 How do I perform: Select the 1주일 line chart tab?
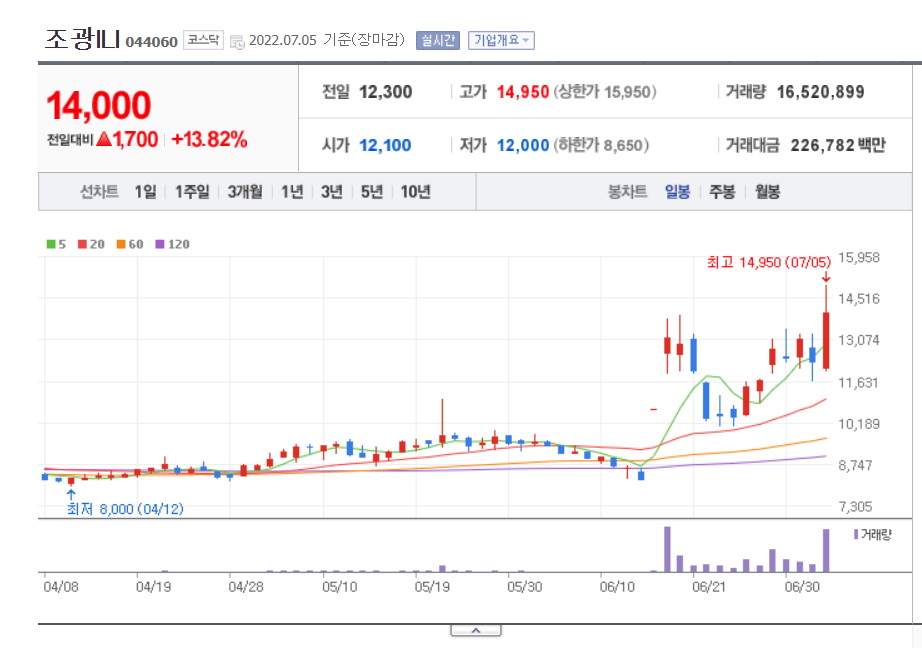192,192
